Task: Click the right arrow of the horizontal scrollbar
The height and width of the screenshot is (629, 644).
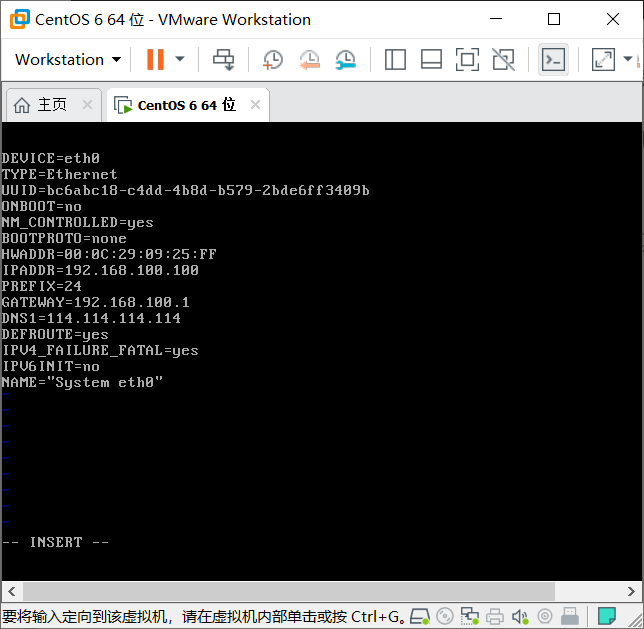Action: click(x=631, y=592)
